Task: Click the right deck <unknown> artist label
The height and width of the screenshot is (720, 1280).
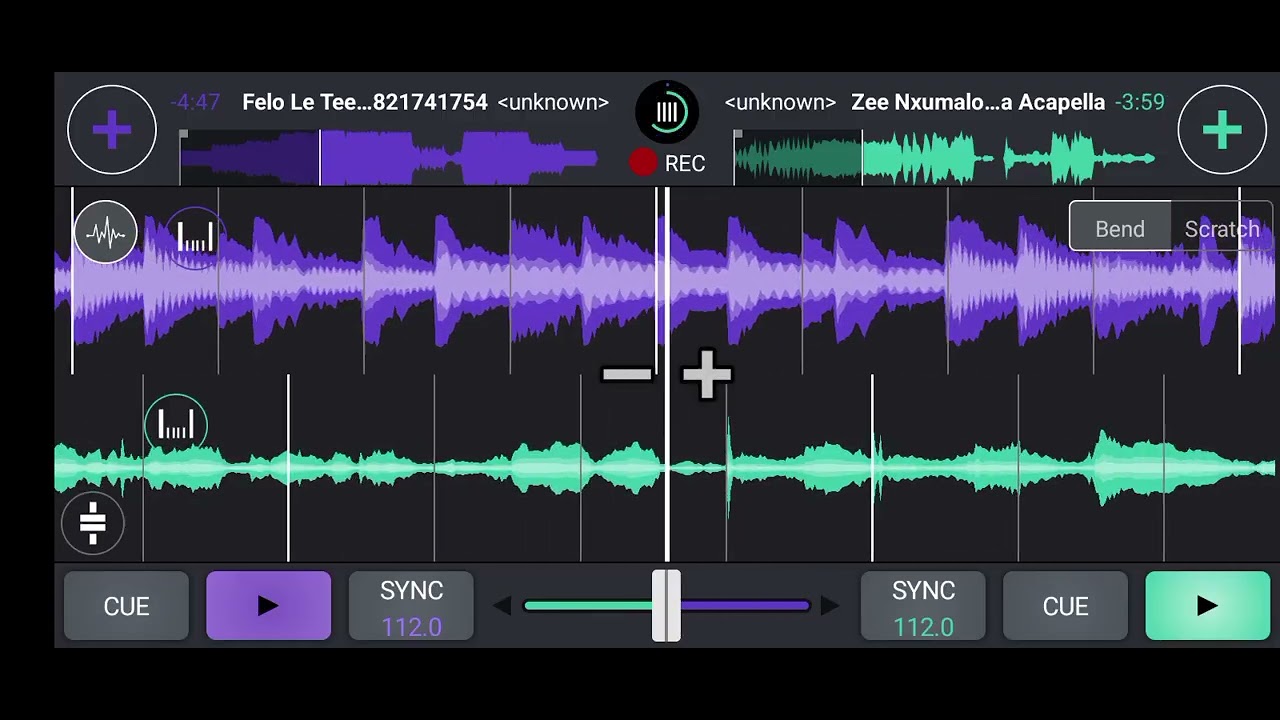Action: [780, 102]
